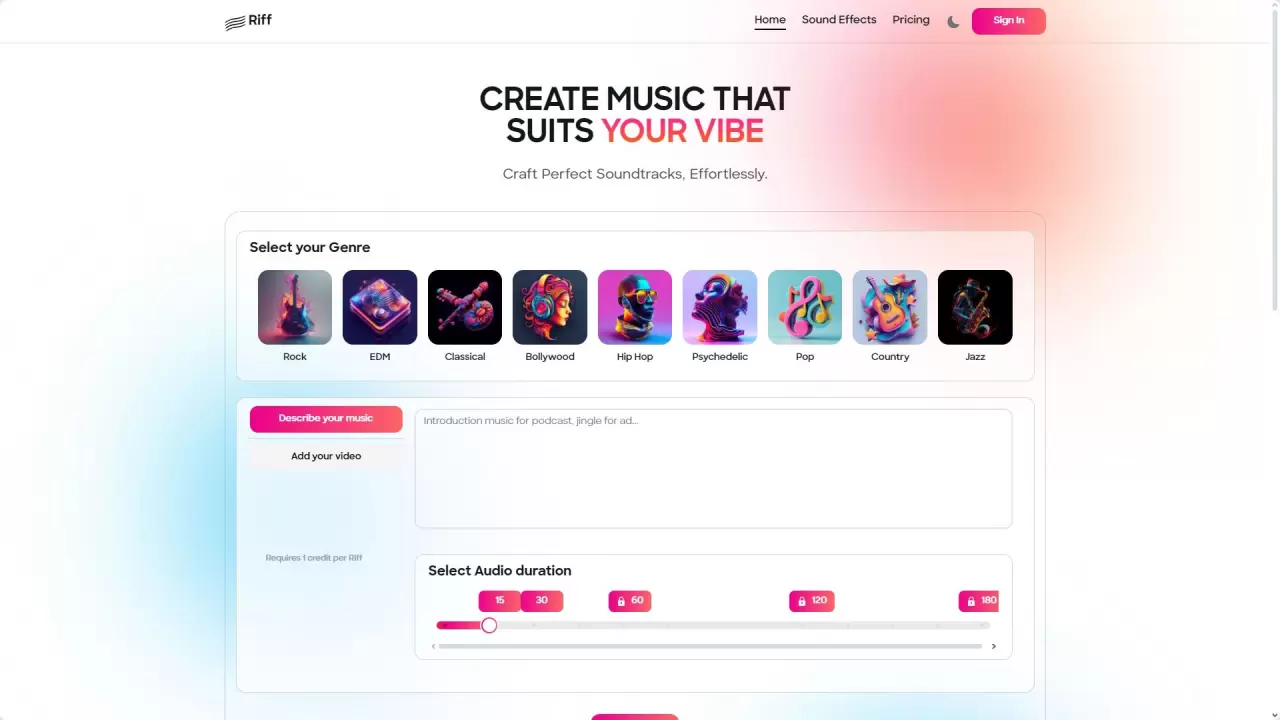Select the Country genre icon
The height and width of the screenshot is (720, 1280).
(890, 307)
